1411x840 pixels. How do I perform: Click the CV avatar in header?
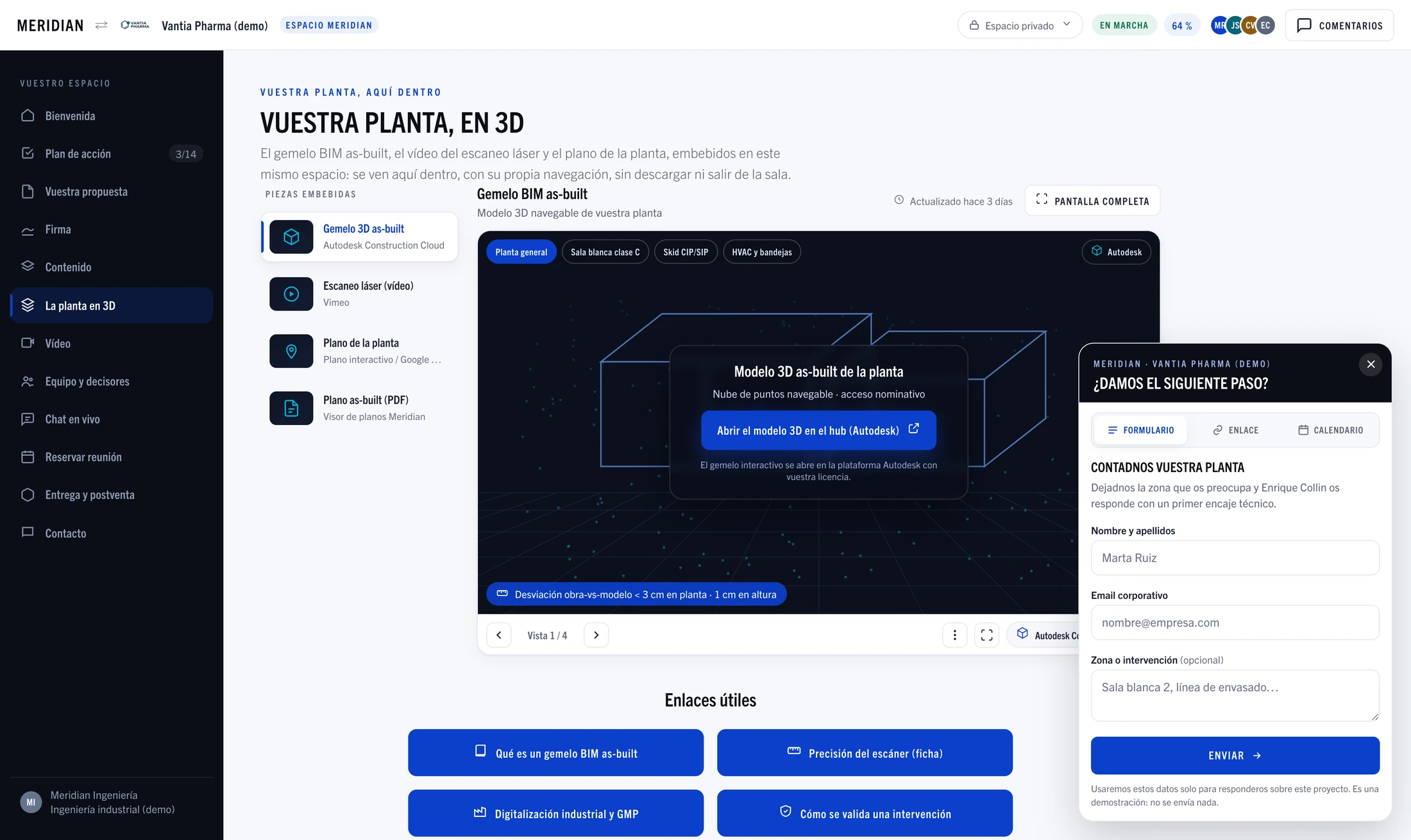(1250, 25)
